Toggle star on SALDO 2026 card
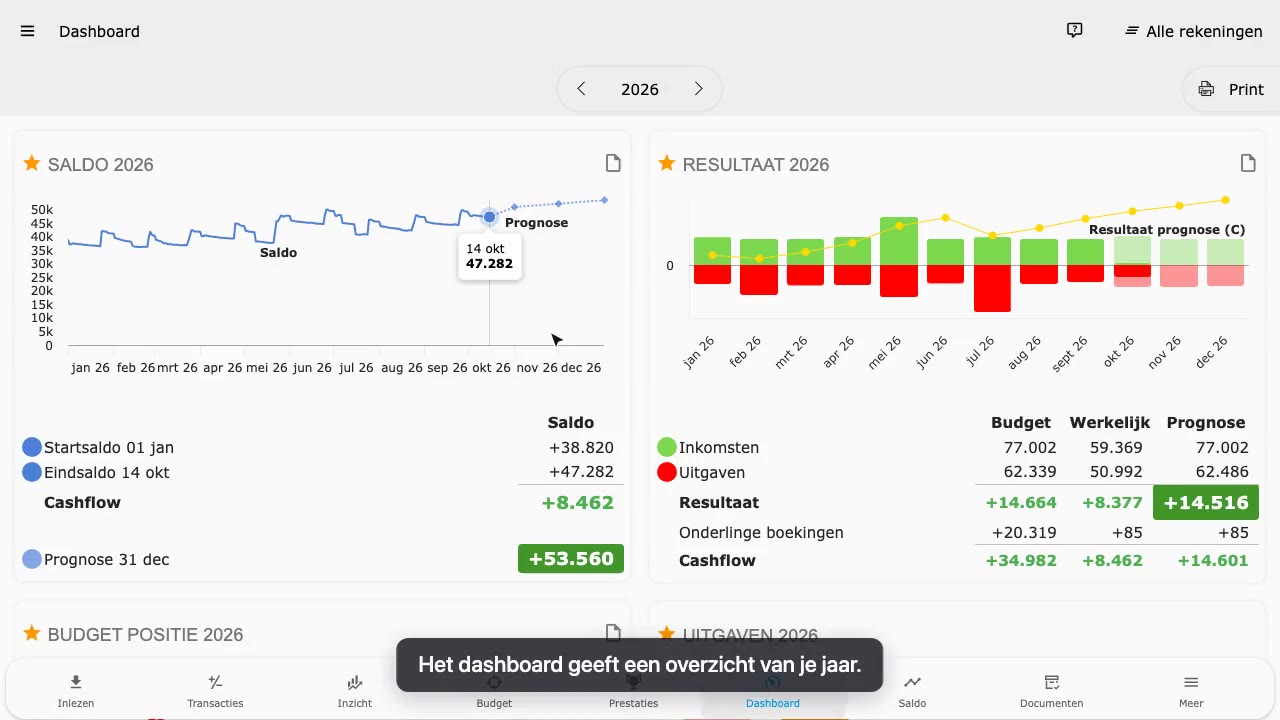The image size is (1280, 720). click(32, 163)
